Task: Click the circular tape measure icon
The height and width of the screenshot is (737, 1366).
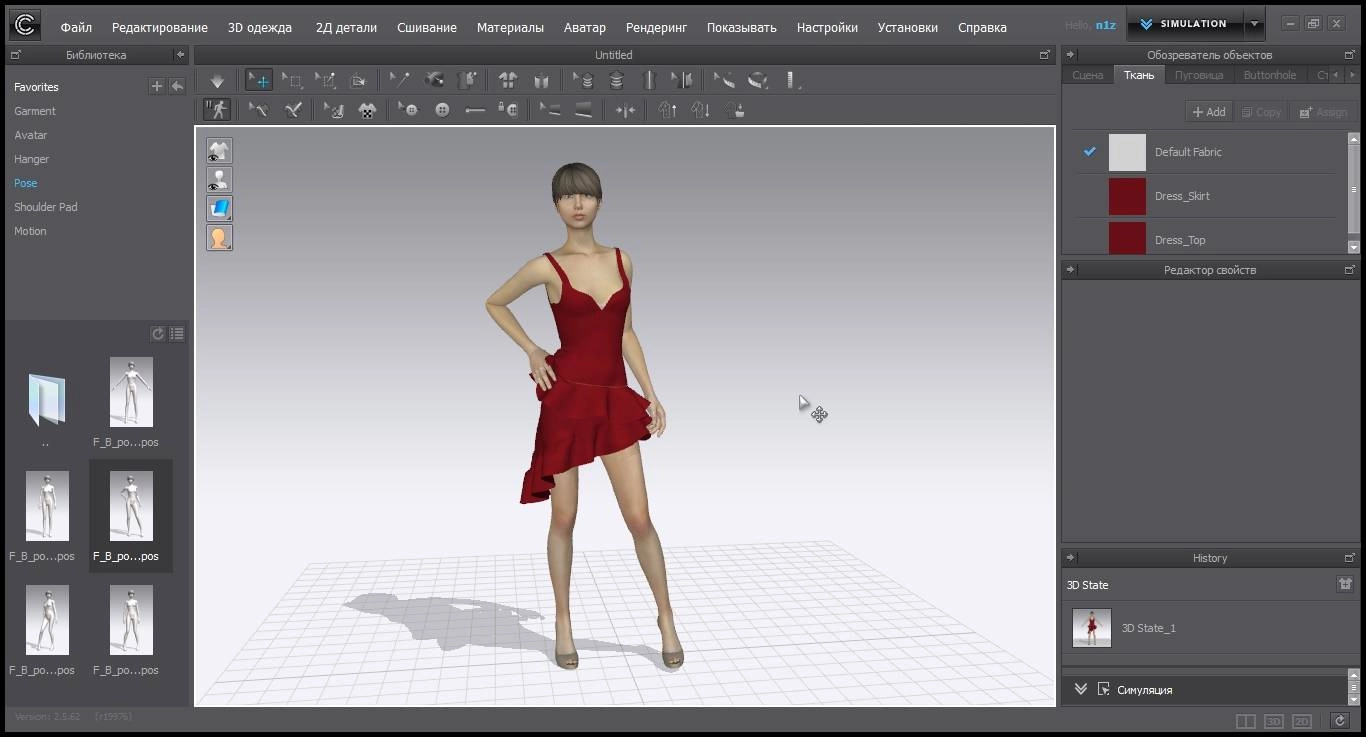Action: click(757, 80)
